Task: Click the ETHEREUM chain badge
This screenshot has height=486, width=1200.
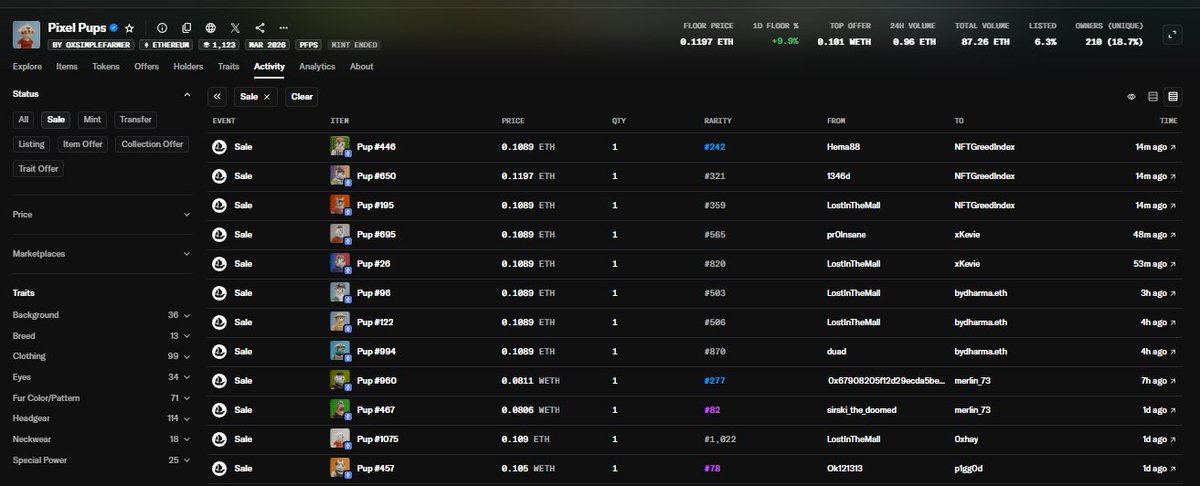Action: pos(166,45)
